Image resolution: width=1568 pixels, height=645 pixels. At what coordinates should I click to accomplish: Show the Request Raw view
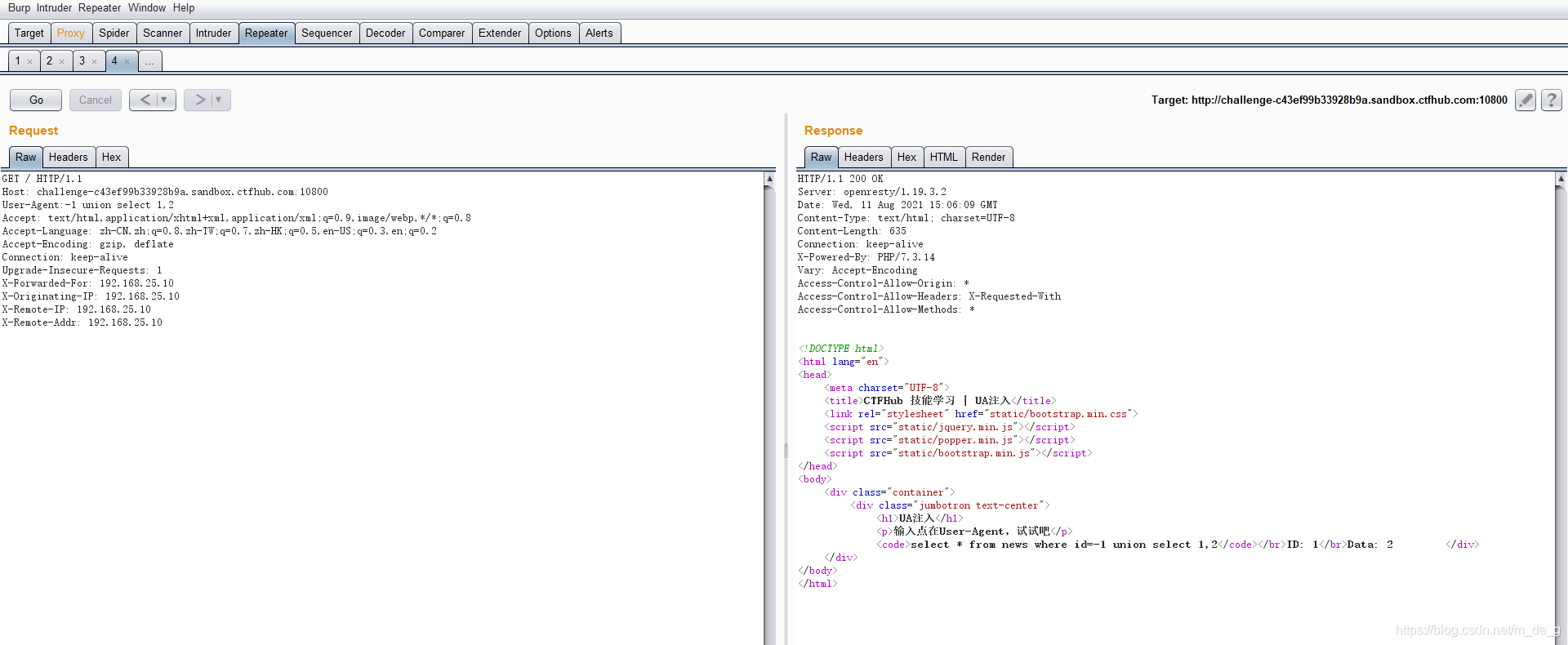click(x=26, y=158)
